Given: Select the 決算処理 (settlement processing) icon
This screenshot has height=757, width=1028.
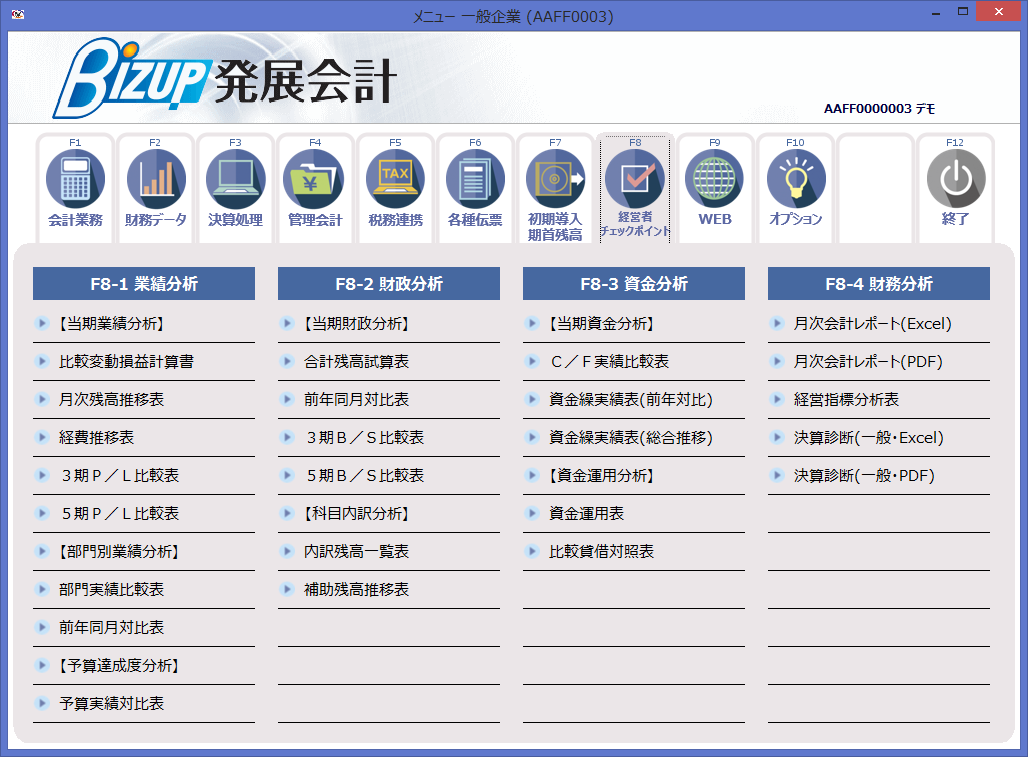Looking at the screenshot, I should pos(235,188).
